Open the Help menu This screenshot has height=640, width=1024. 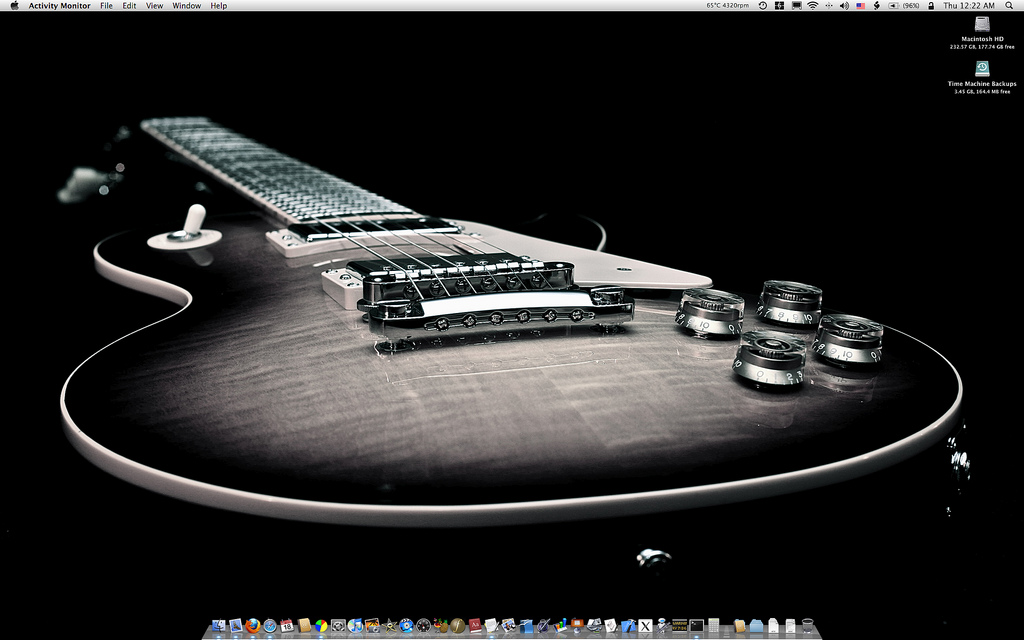(219, 5)
